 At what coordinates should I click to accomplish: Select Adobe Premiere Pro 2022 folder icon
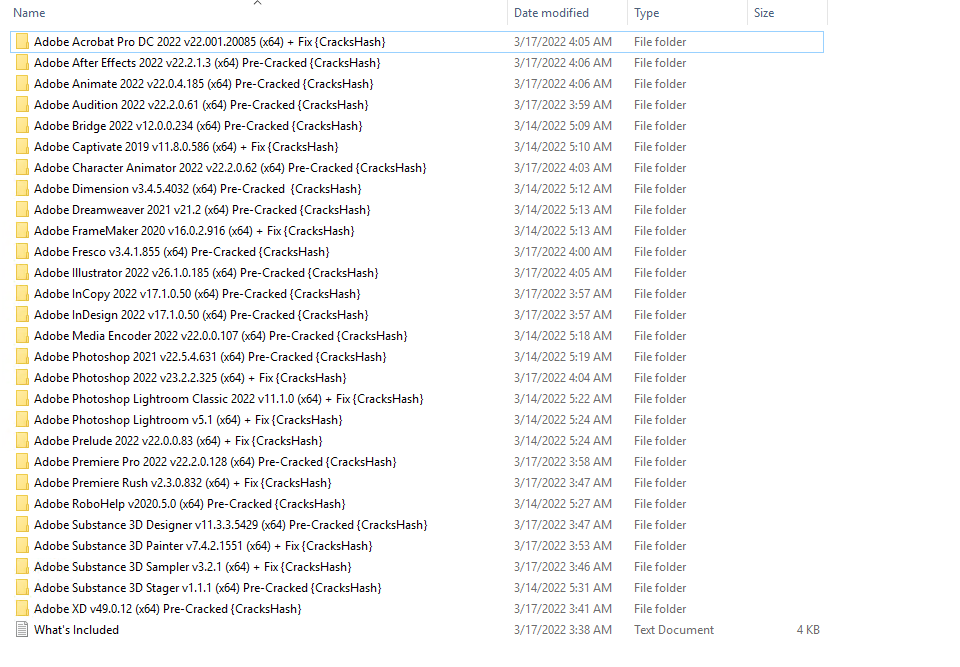(x=22, y=462)
